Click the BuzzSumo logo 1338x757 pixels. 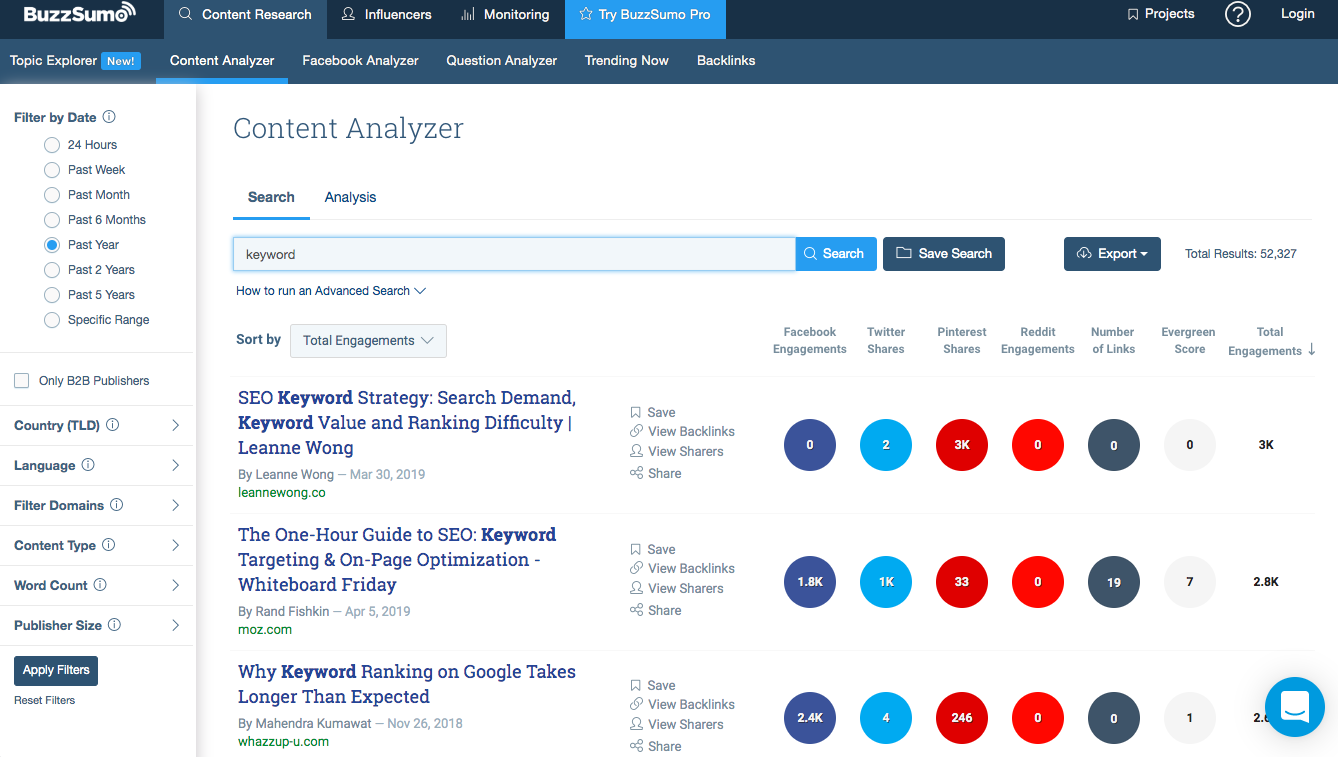(79, 14)
